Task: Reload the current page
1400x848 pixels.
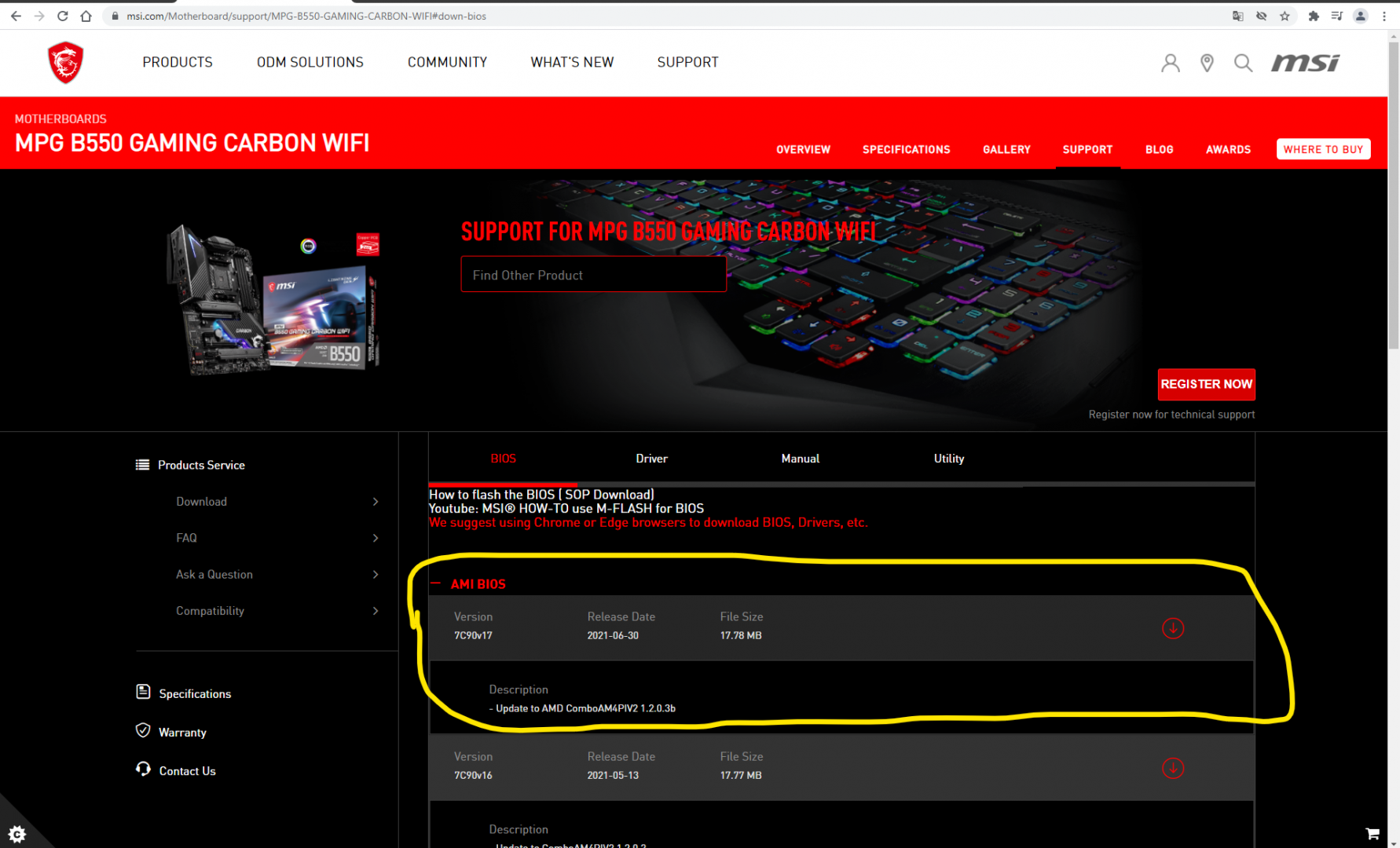Action: (x=63, y=16)
